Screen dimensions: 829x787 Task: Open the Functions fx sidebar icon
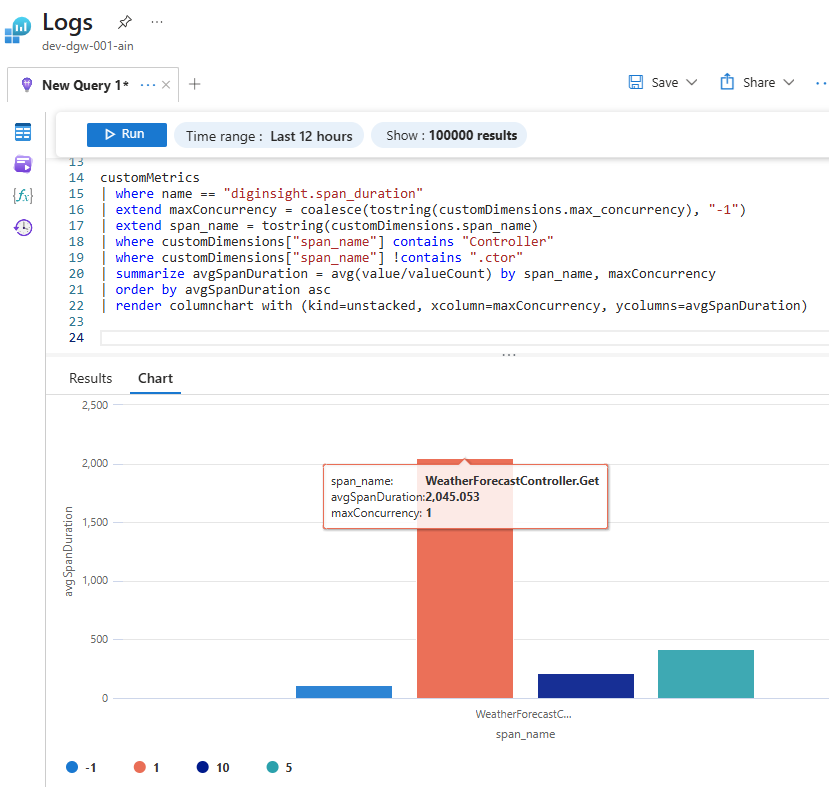click(22, 195)
